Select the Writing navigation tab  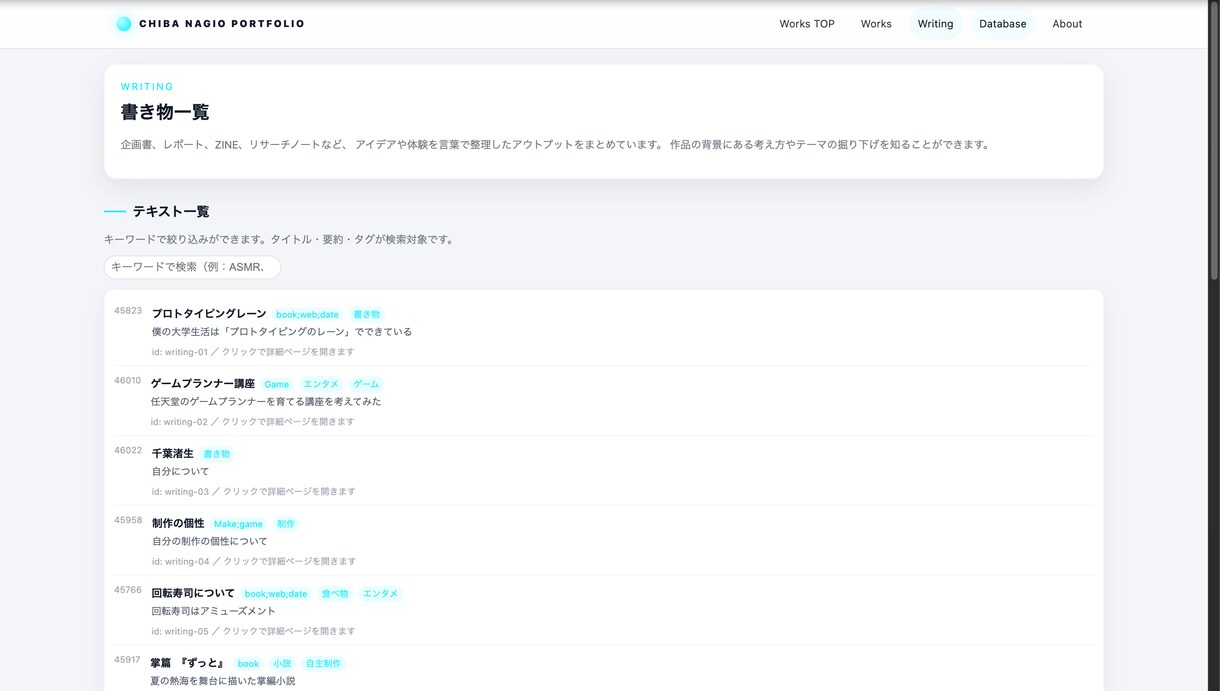click(x=935, y=24)
